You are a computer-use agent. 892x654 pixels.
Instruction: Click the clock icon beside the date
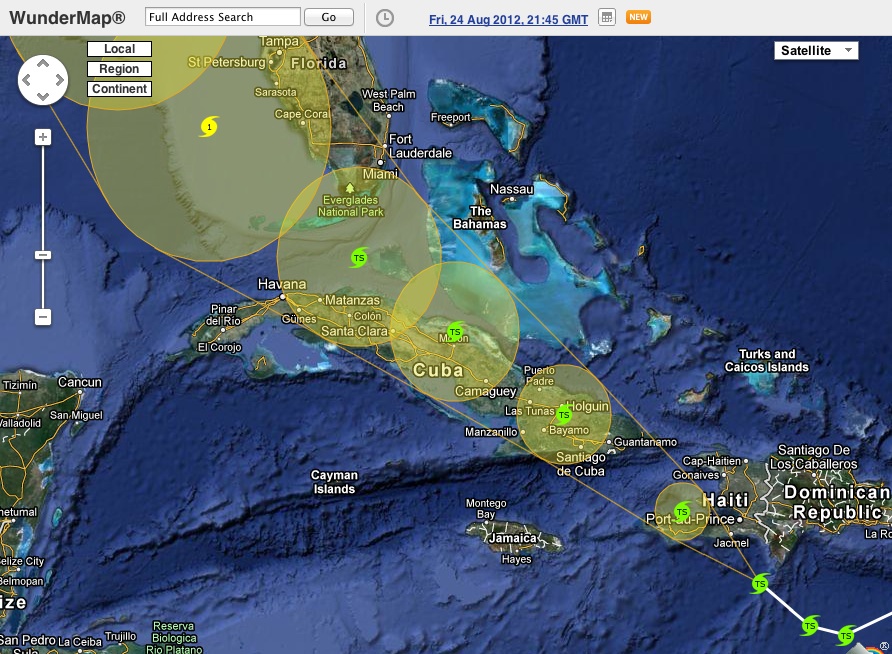click(385, 18)
